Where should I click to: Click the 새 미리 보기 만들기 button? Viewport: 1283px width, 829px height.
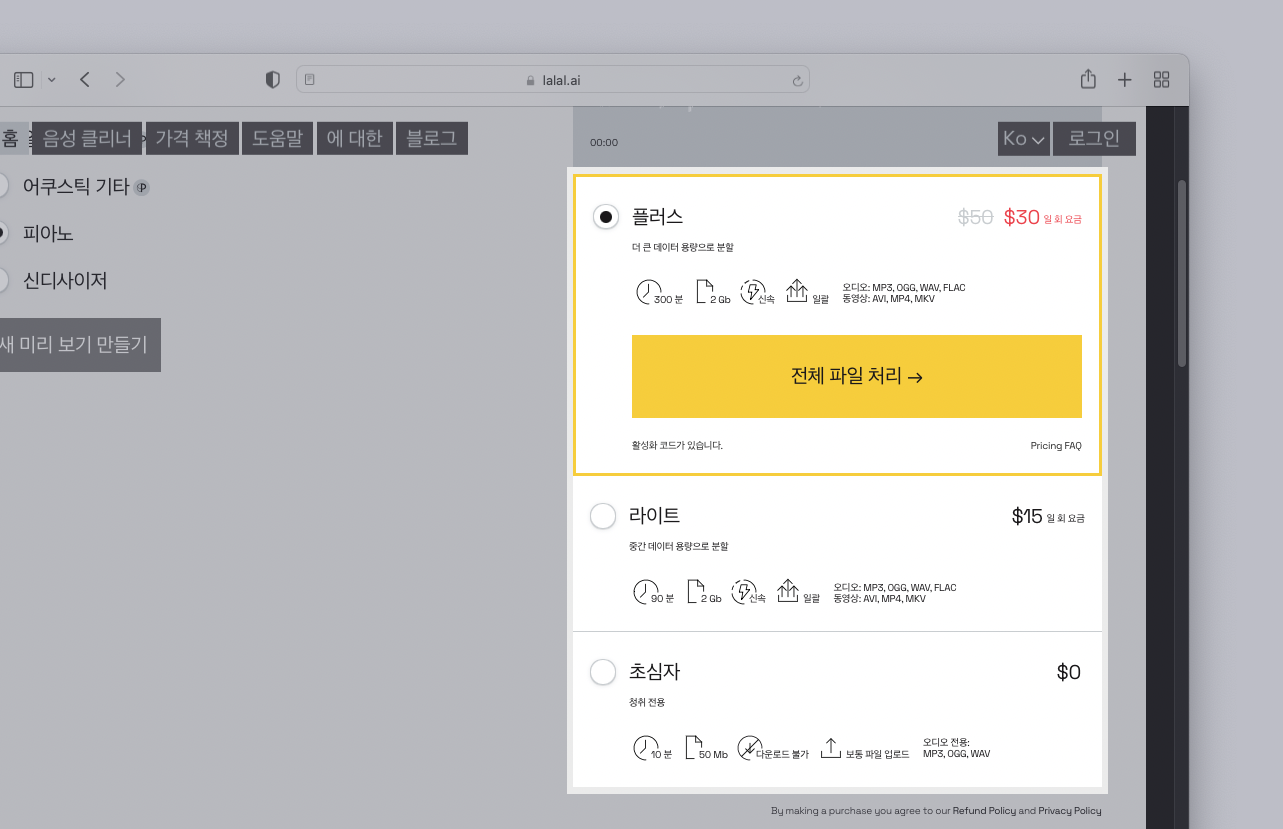[78, 345]
